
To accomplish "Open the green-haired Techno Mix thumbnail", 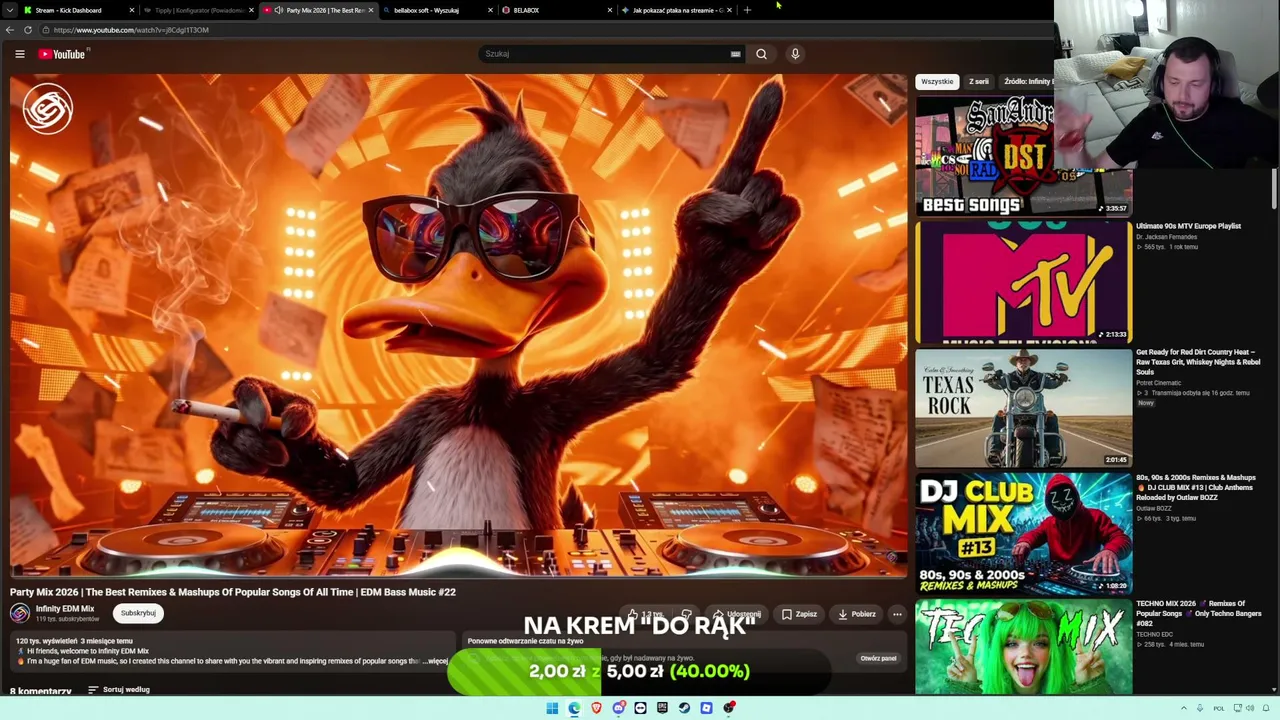I will point(1023,647).
